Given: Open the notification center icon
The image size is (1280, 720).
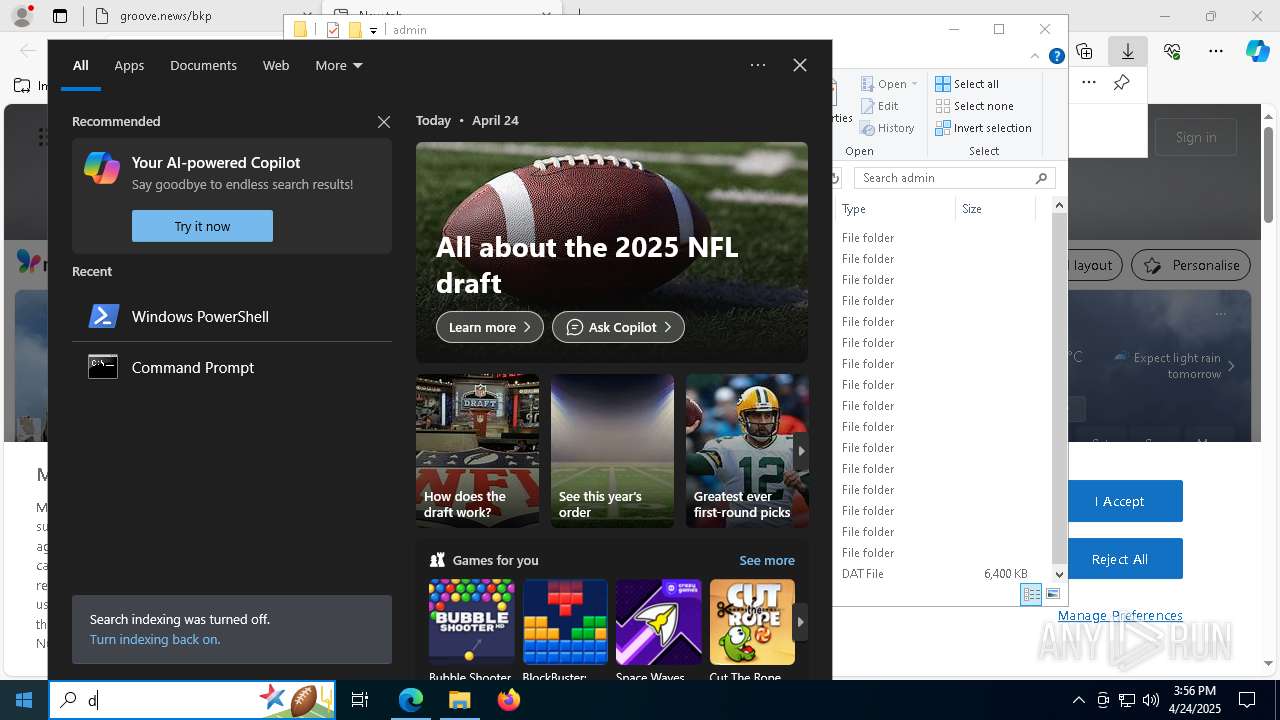Looking at the screenshot, I should 1247,700.
